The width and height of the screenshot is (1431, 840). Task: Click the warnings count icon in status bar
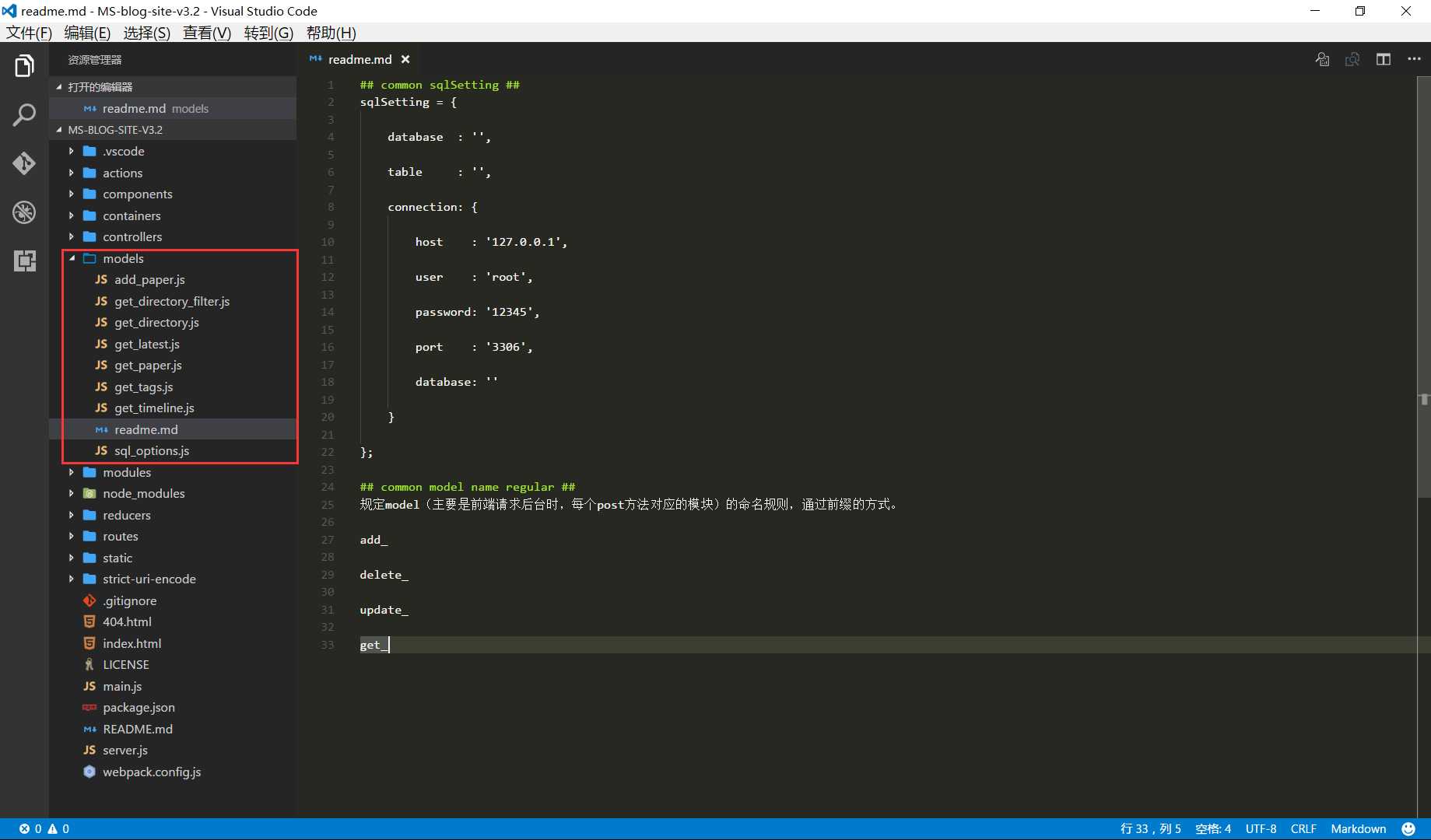tap(53, 828)
